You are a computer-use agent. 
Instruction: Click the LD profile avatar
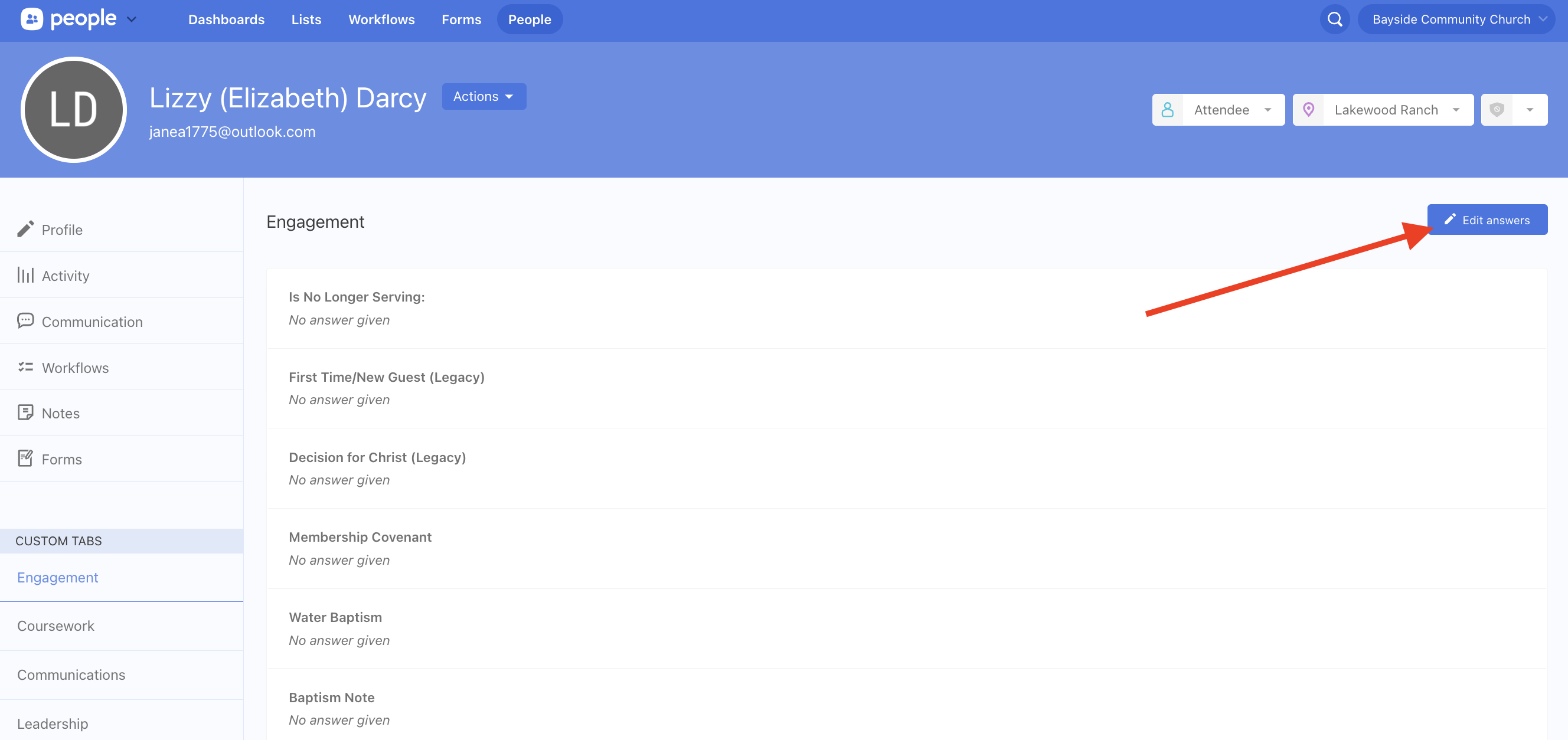pyautogui.click(x=74, y=110)
